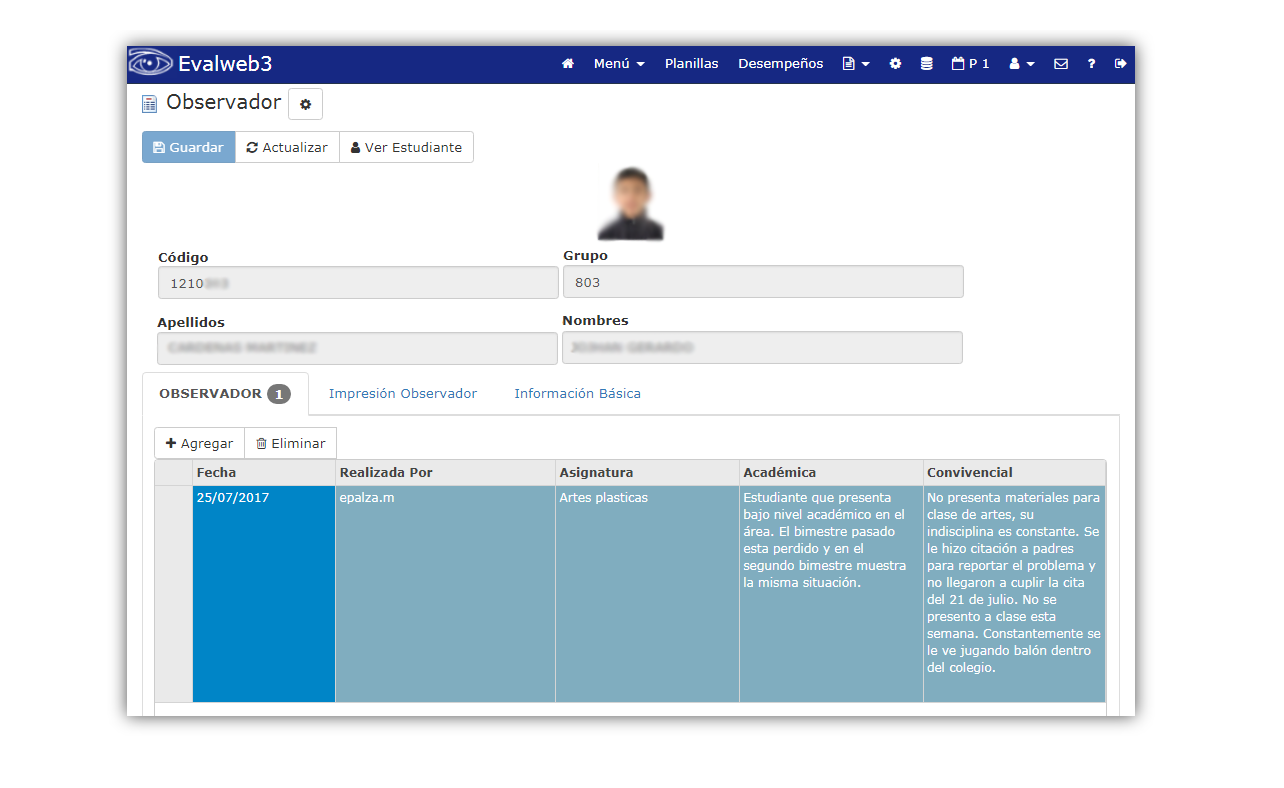Screen dimensions: 1284x788
Task: Click the Observador page icon
Action: click(150, 104)
